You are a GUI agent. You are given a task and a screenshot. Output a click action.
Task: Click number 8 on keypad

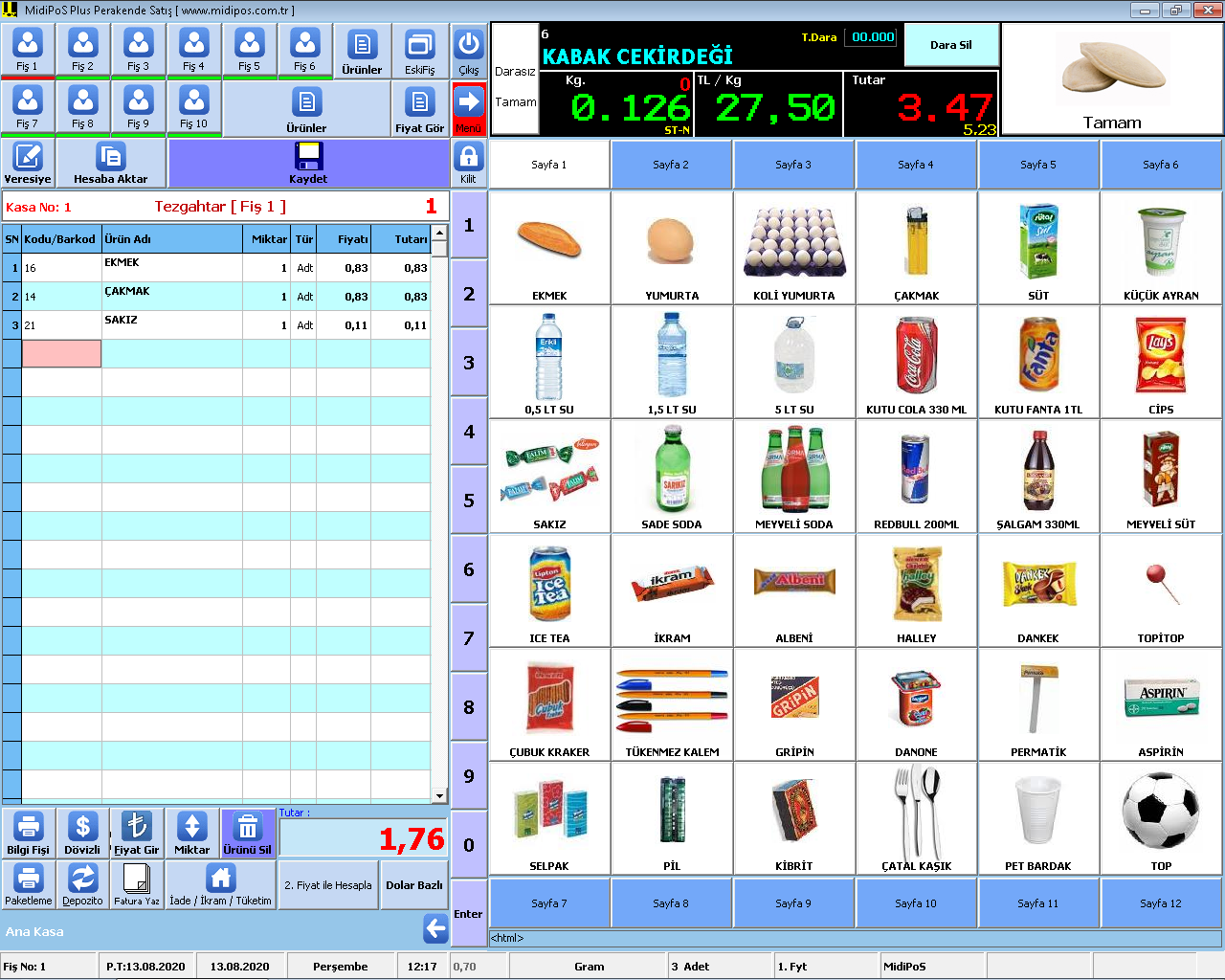469,707
